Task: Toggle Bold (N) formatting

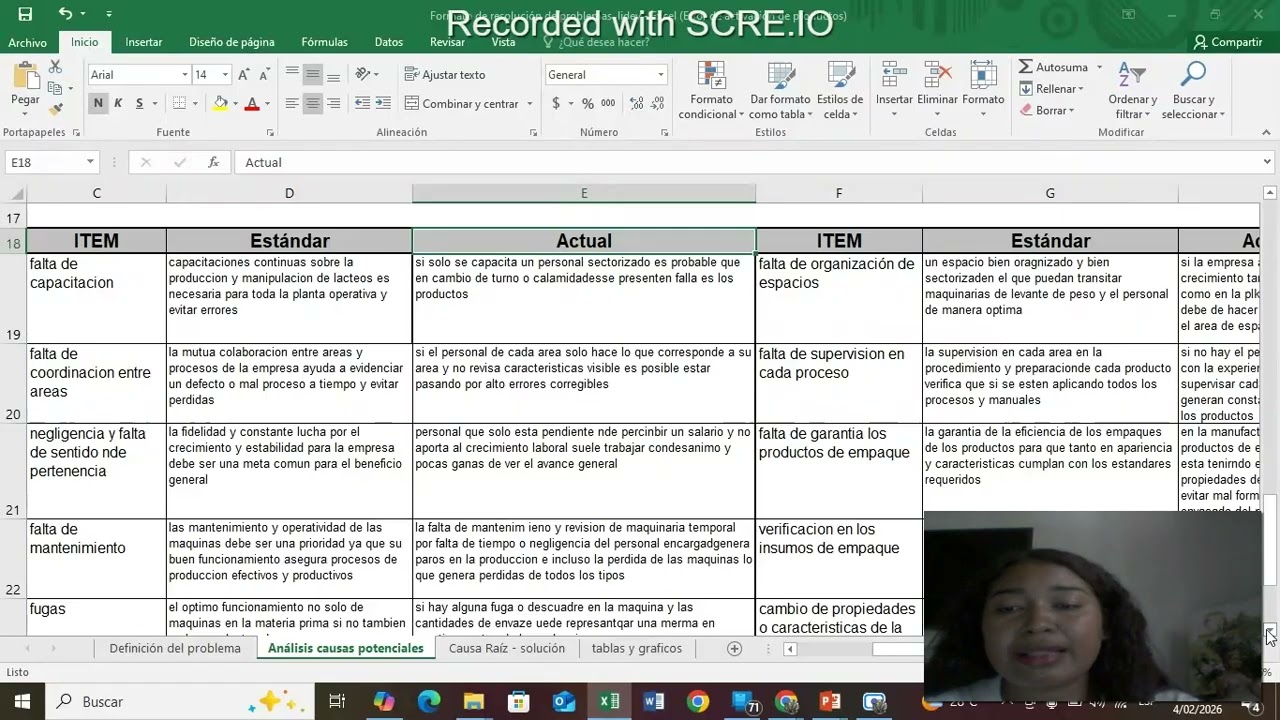Action: [x=98, y=103]
